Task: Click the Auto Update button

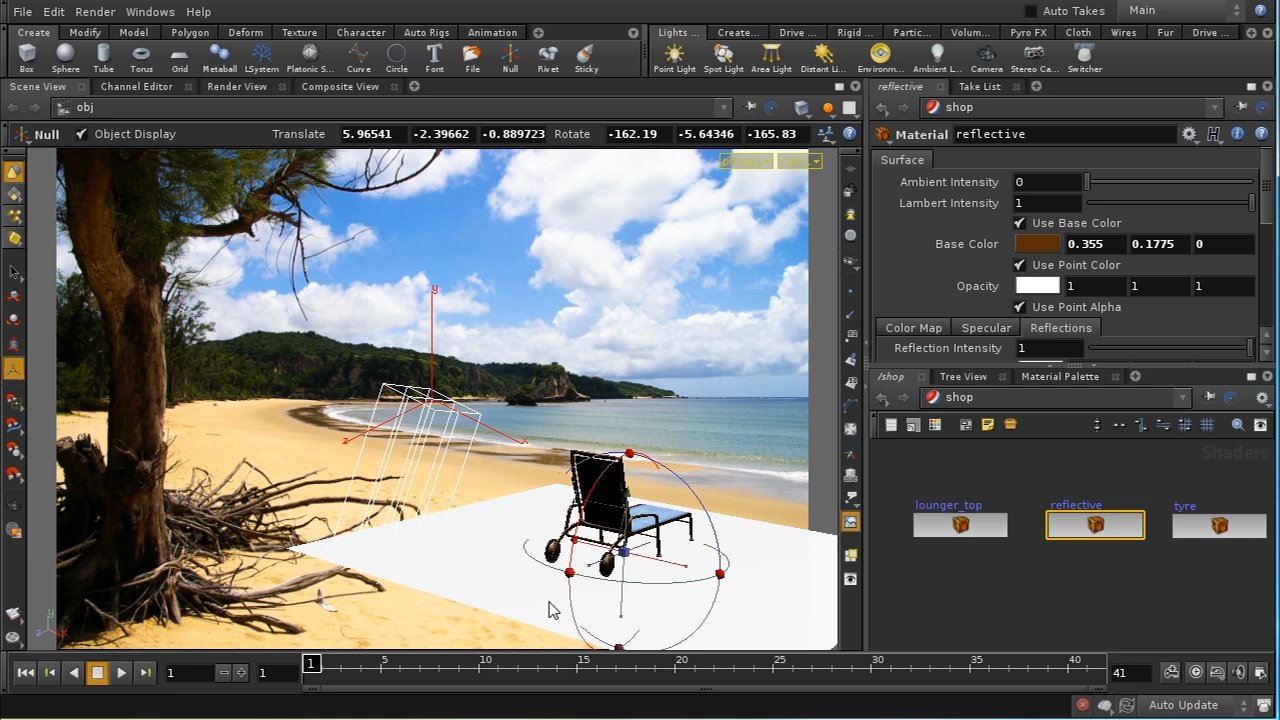Action: pos(1183,705)
